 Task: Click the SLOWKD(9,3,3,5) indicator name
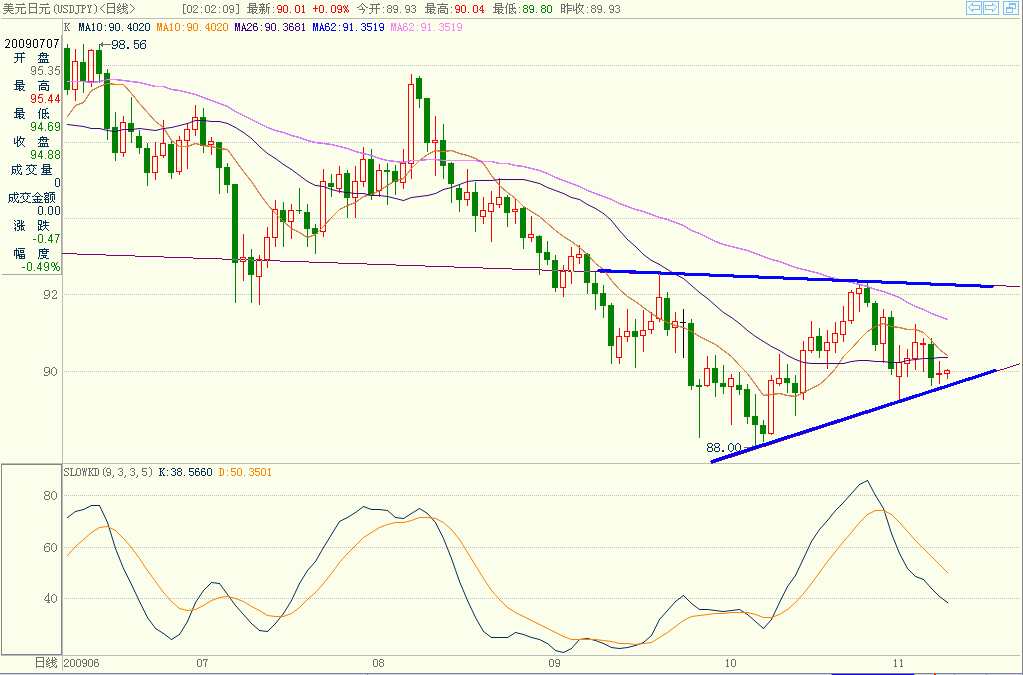point(108,472)
